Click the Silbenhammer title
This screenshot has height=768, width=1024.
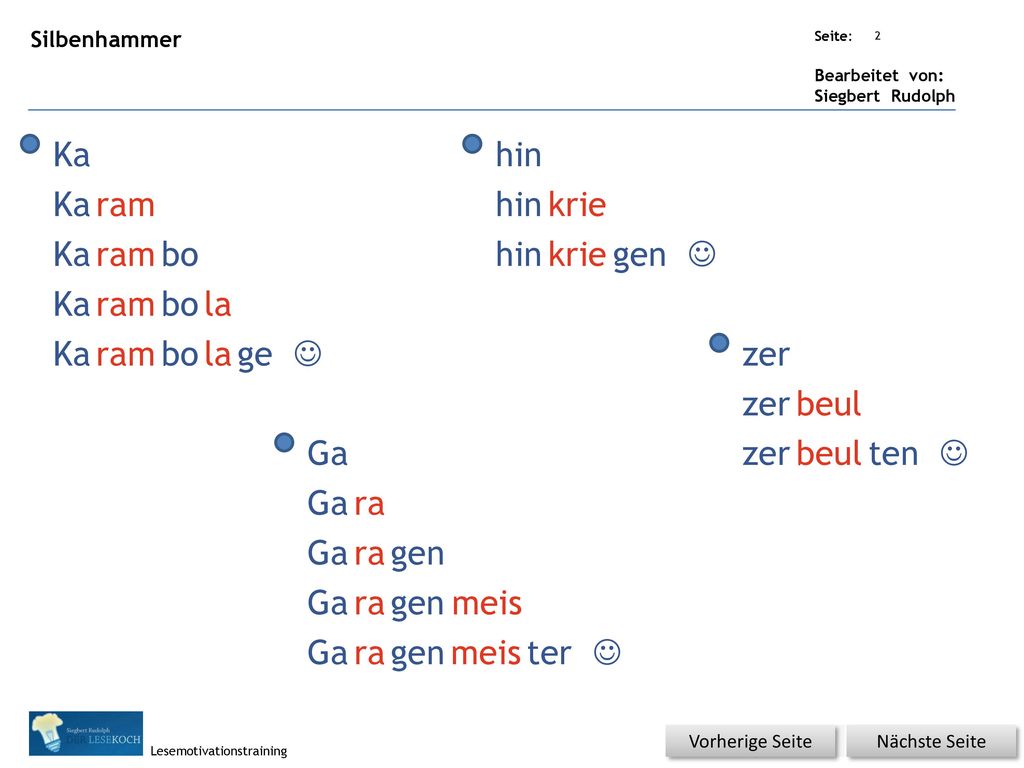(106, 40)
